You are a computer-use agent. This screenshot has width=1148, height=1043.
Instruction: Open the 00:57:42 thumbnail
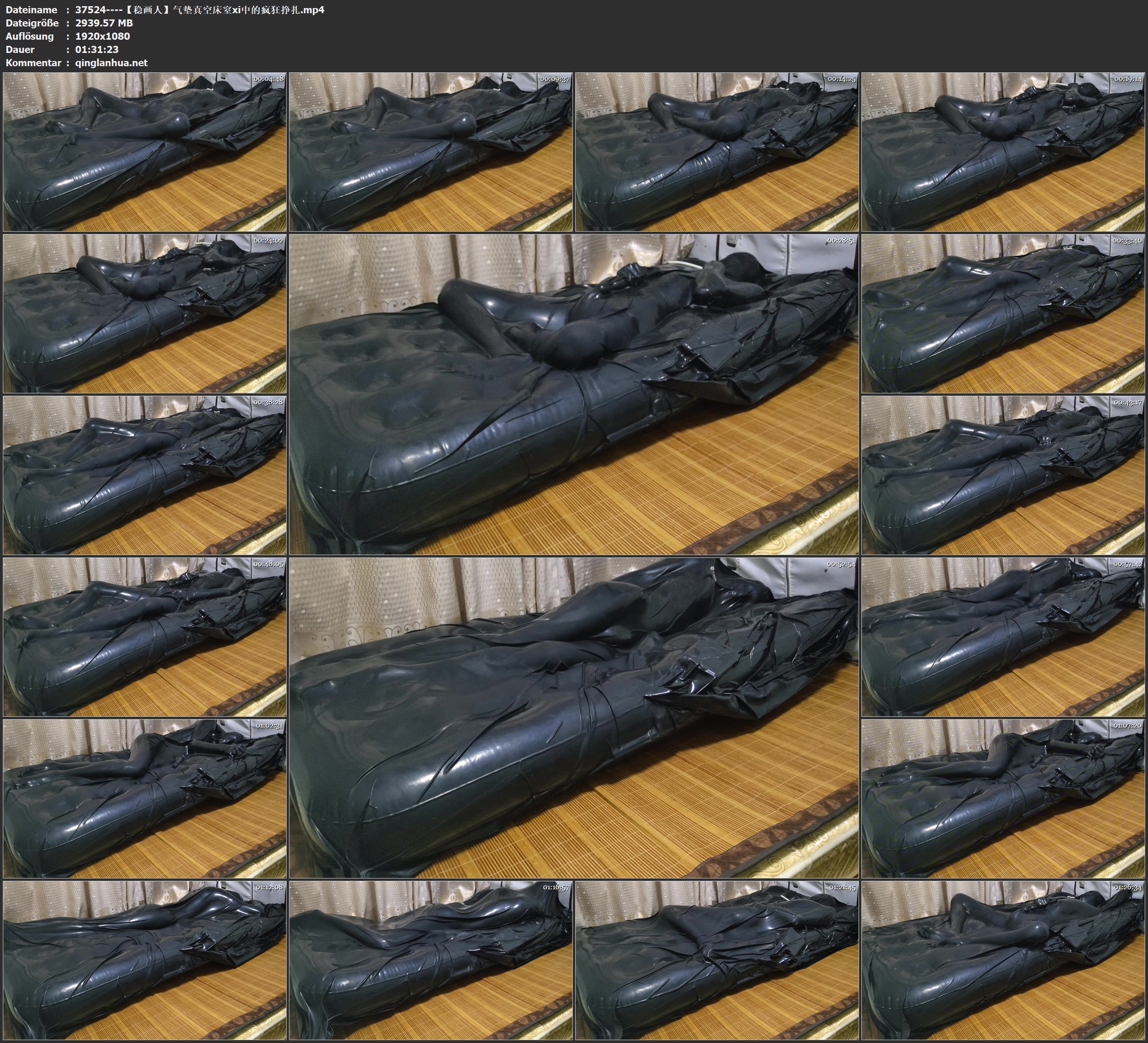(1003, 636)
